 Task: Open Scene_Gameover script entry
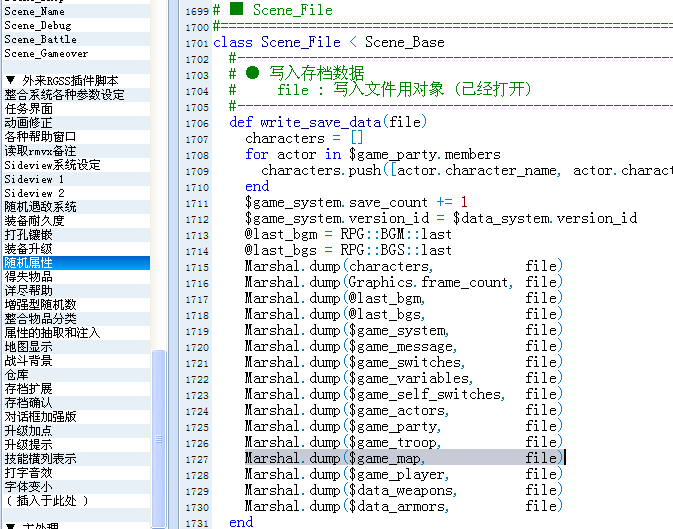pyautogui.click(x=76, y=54)
